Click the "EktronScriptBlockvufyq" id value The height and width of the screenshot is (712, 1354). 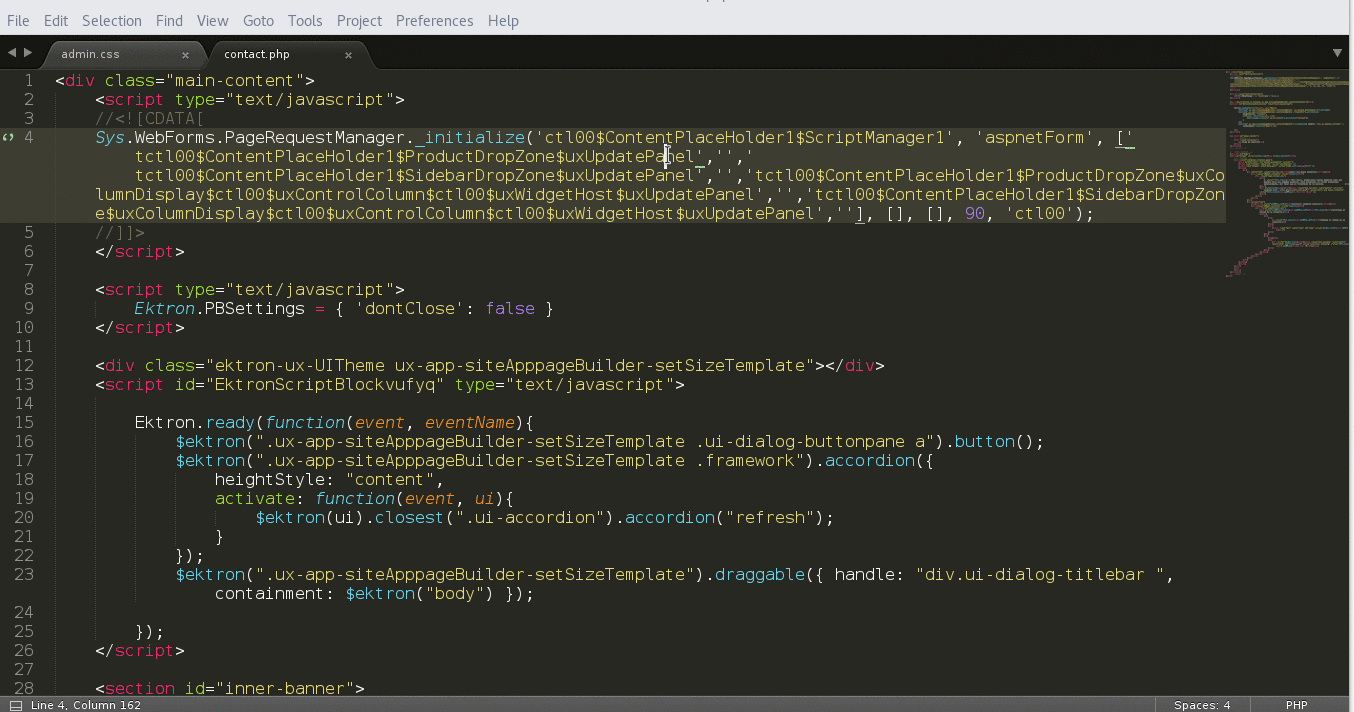[329, 385]
